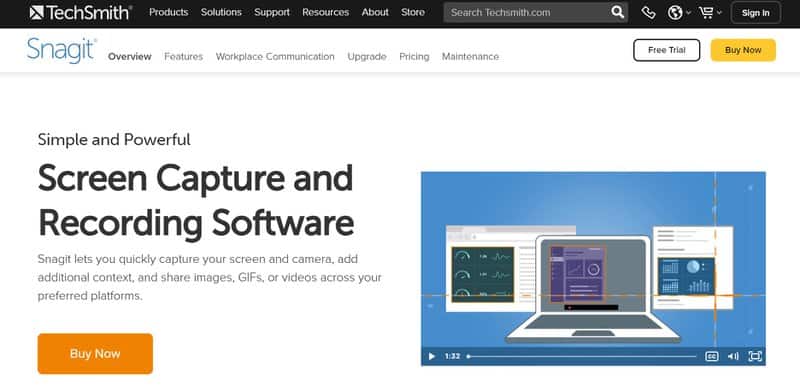This screenshot has height=385, width=800.
Task: Go to the Store
Action: [413, 12]
